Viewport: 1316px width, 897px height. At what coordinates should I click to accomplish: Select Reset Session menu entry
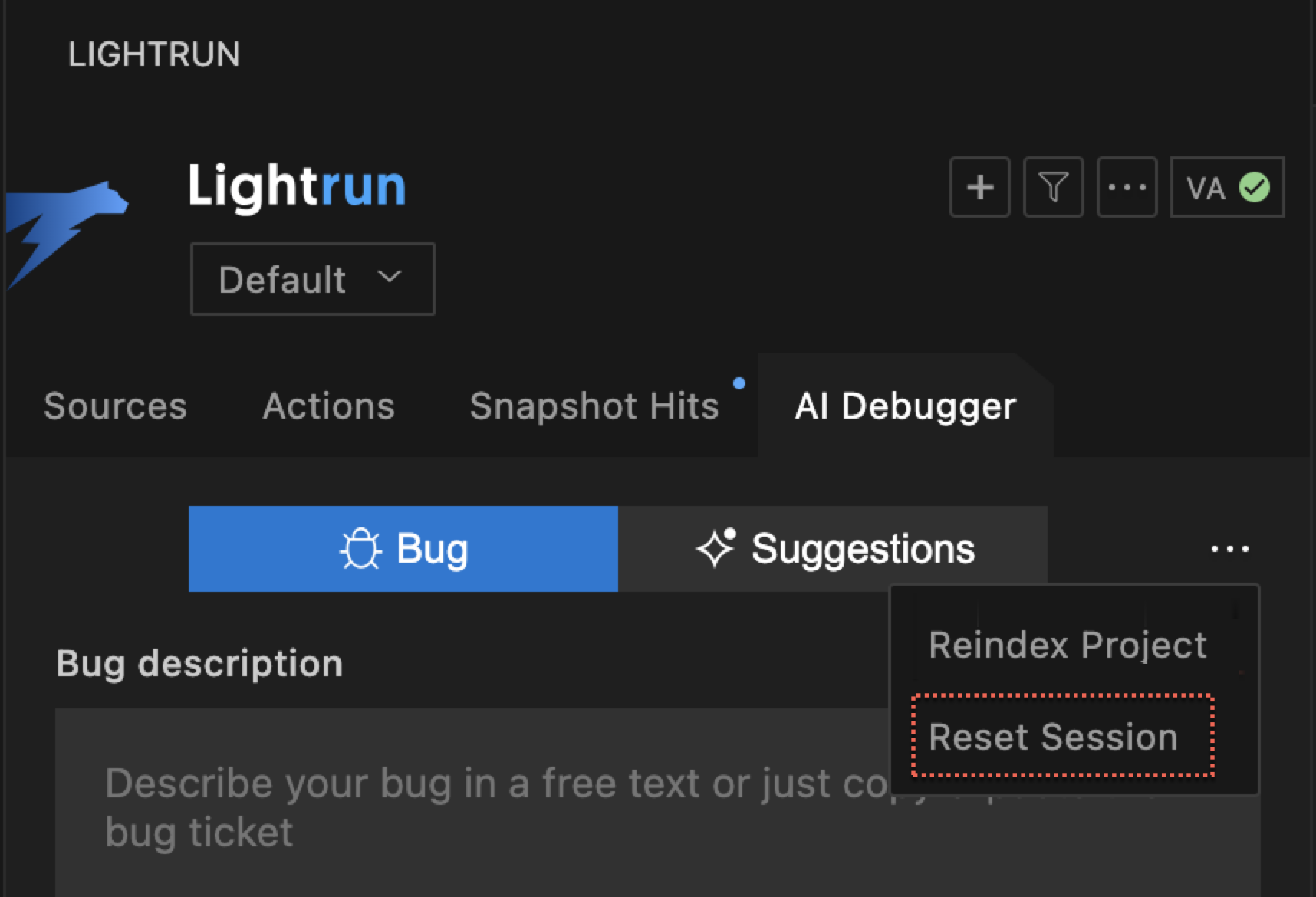(1053, 737)
